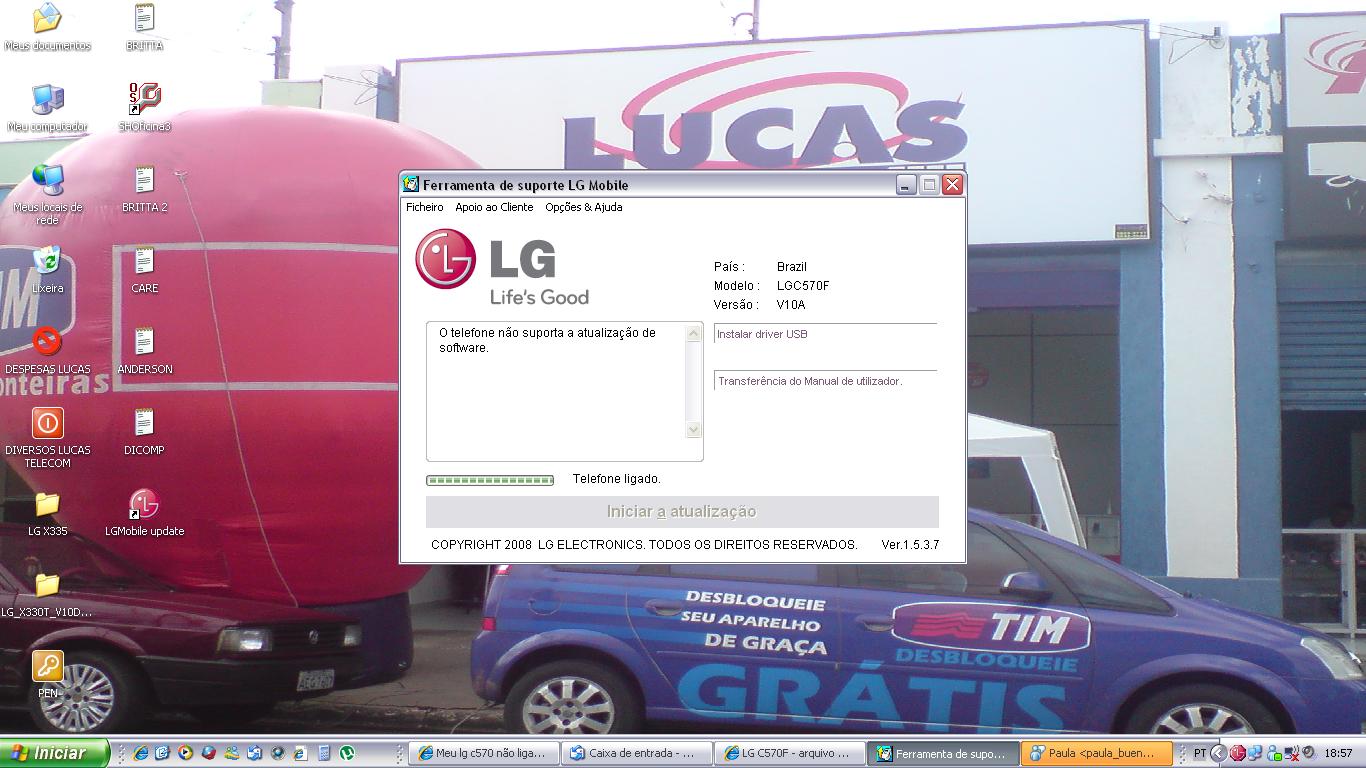Click the Ver.1.5.3.7 version text
Viewport: 1366px width, 768px height.
click(910, 545)
